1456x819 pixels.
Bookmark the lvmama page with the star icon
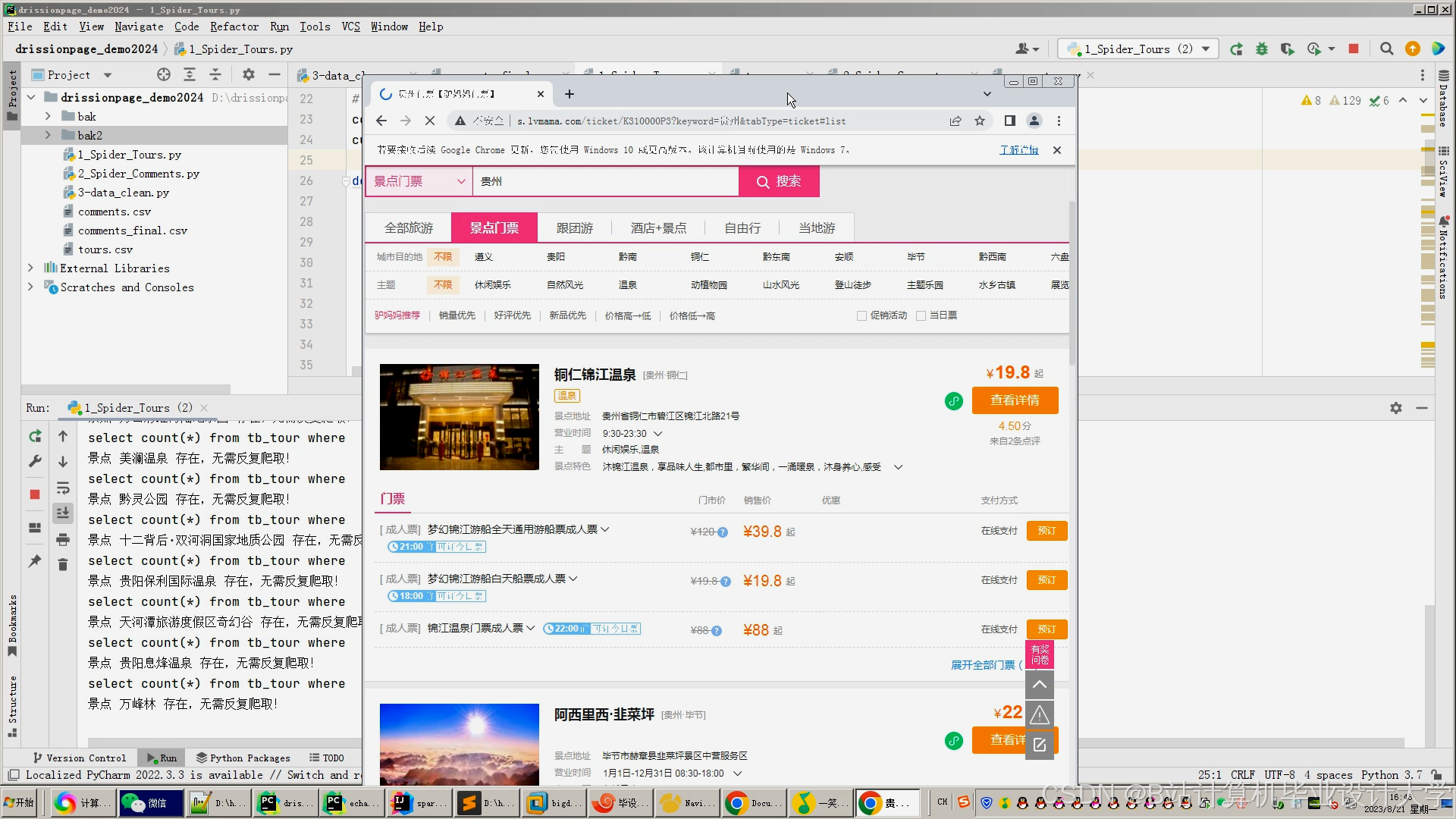point(979,121)
